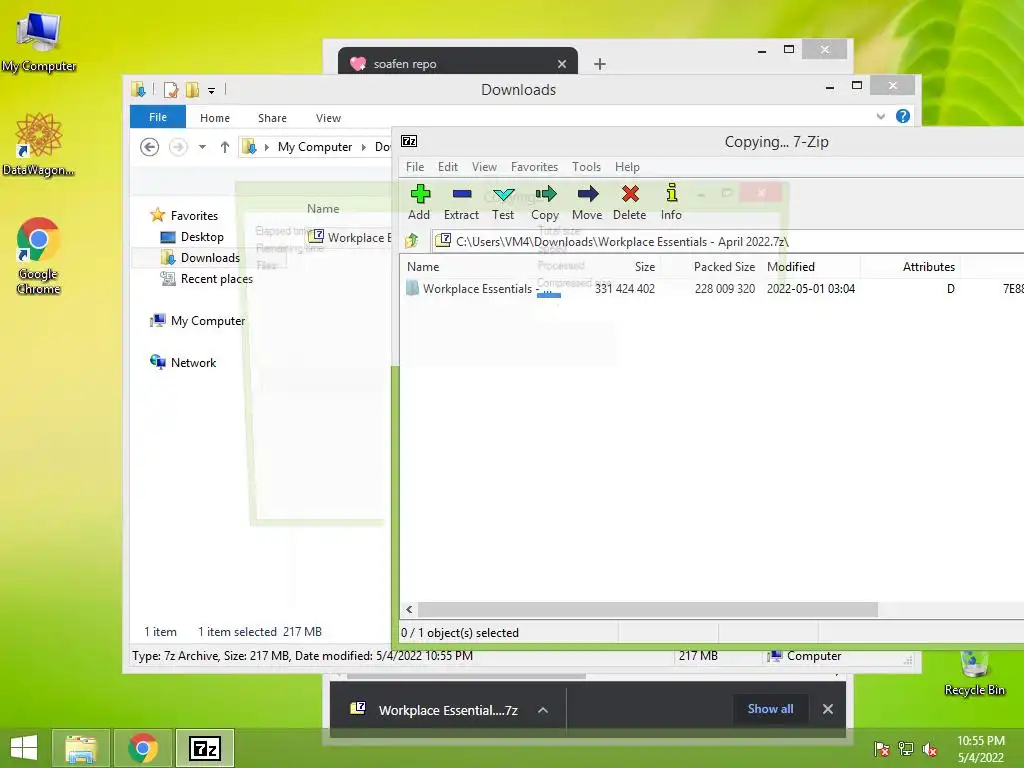This screenshot has height=768, width=1024.
Task: Select the Move tool in 7-Zip
Action: coord(587,202)
